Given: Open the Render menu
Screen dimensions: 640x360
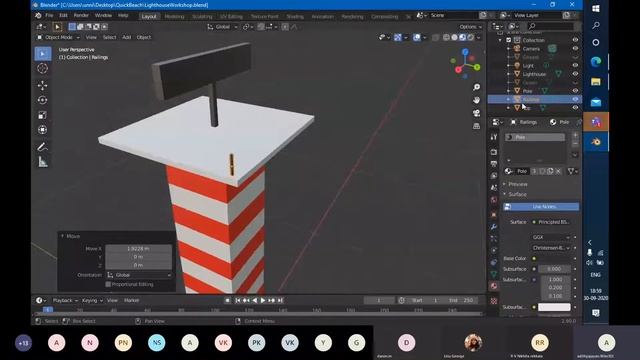Looking at the screenshot, I should pyautogui.click(x=81, y=16).
